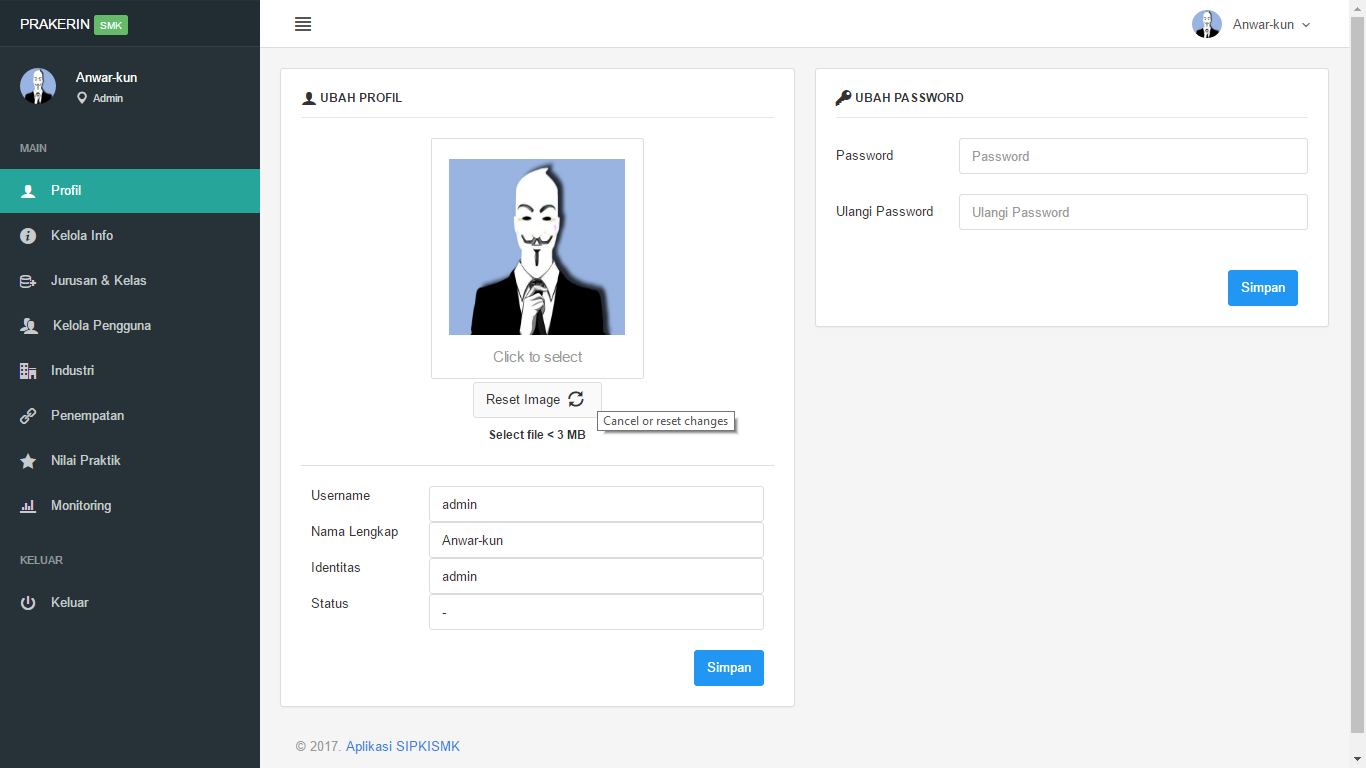Toggle the hamburger sidebar menu icon
Viewport: 1366px width, 768px height.
tap(303, 24)
